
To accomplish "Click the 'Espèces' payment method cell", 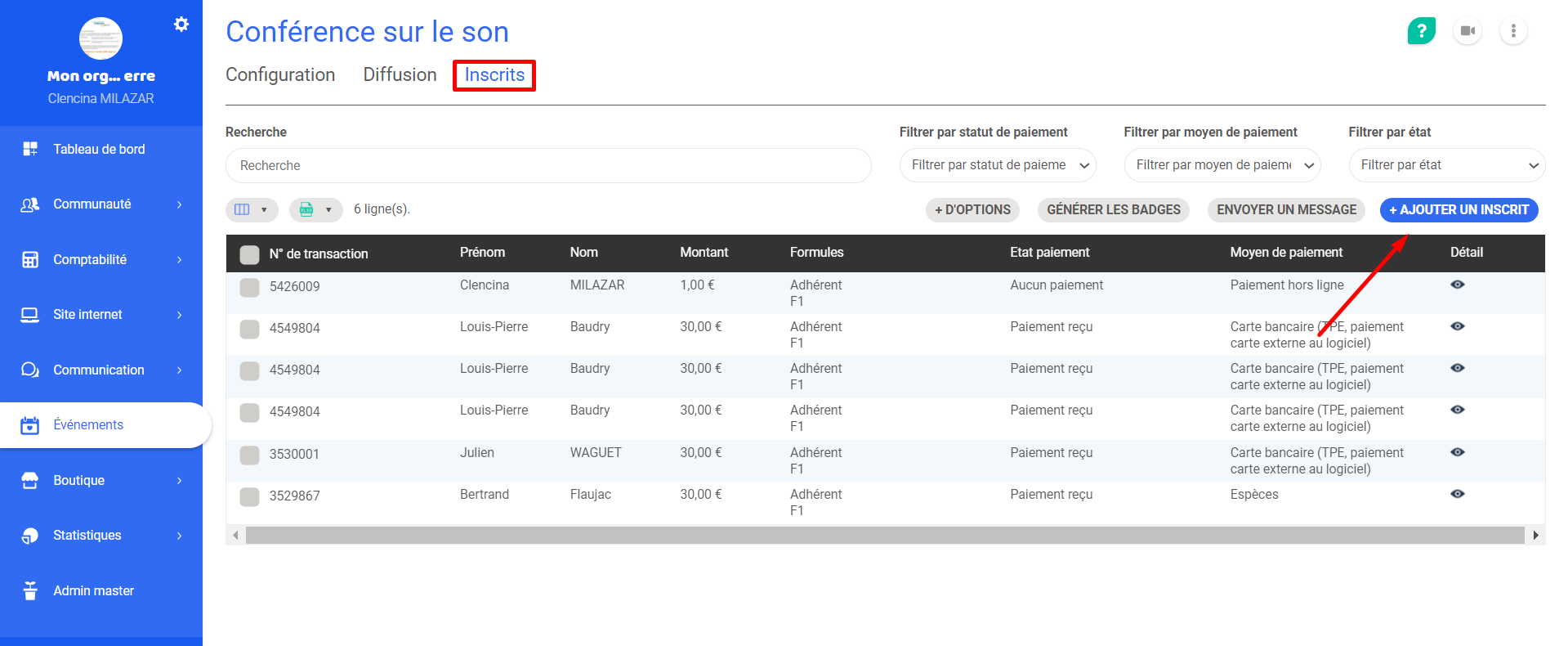I will click(x=1254, y=495).
